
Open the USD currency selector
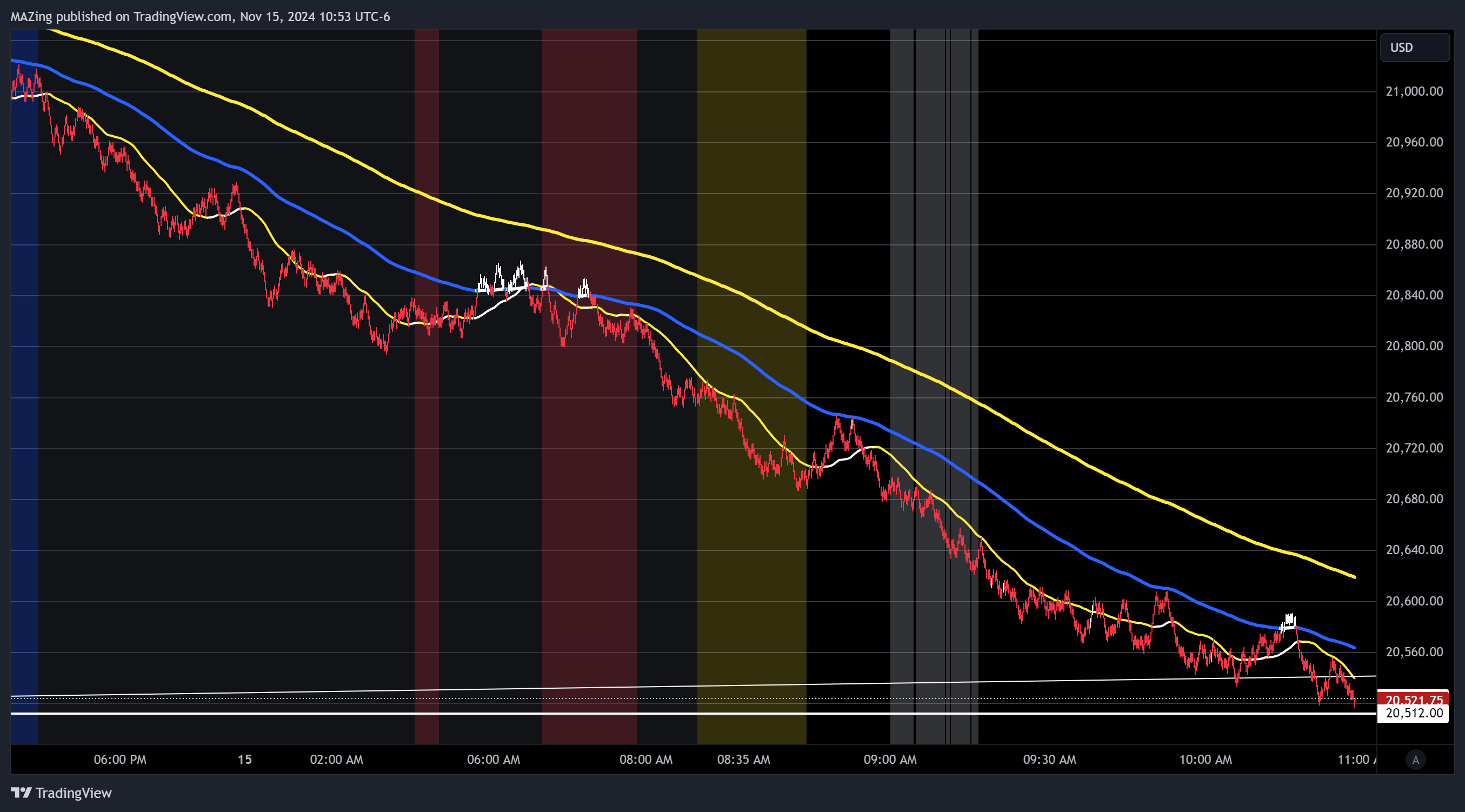(1414, 47)
